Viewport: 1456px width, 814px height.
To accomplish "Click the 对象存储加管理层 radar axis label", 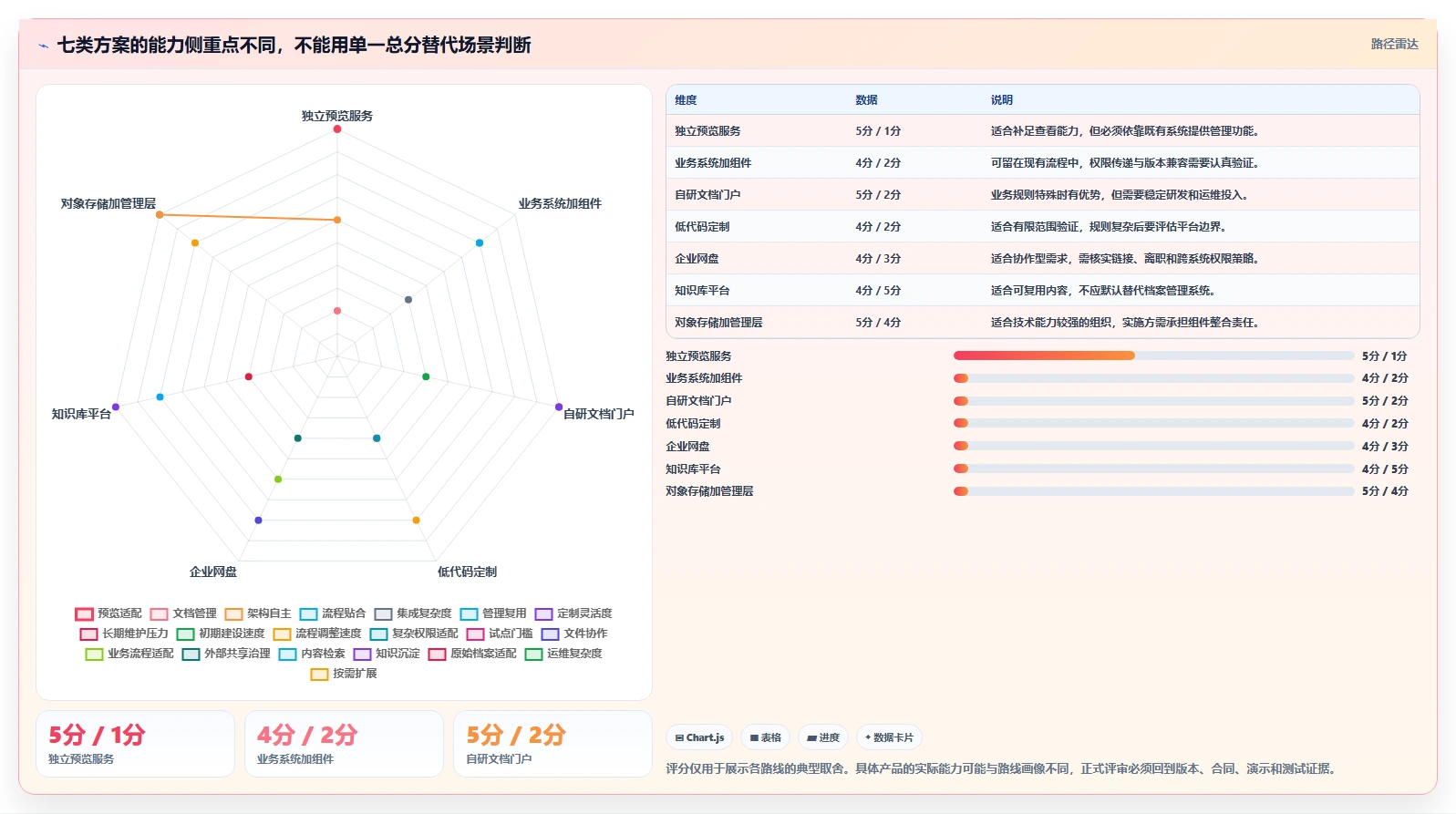I will [108, 203].
